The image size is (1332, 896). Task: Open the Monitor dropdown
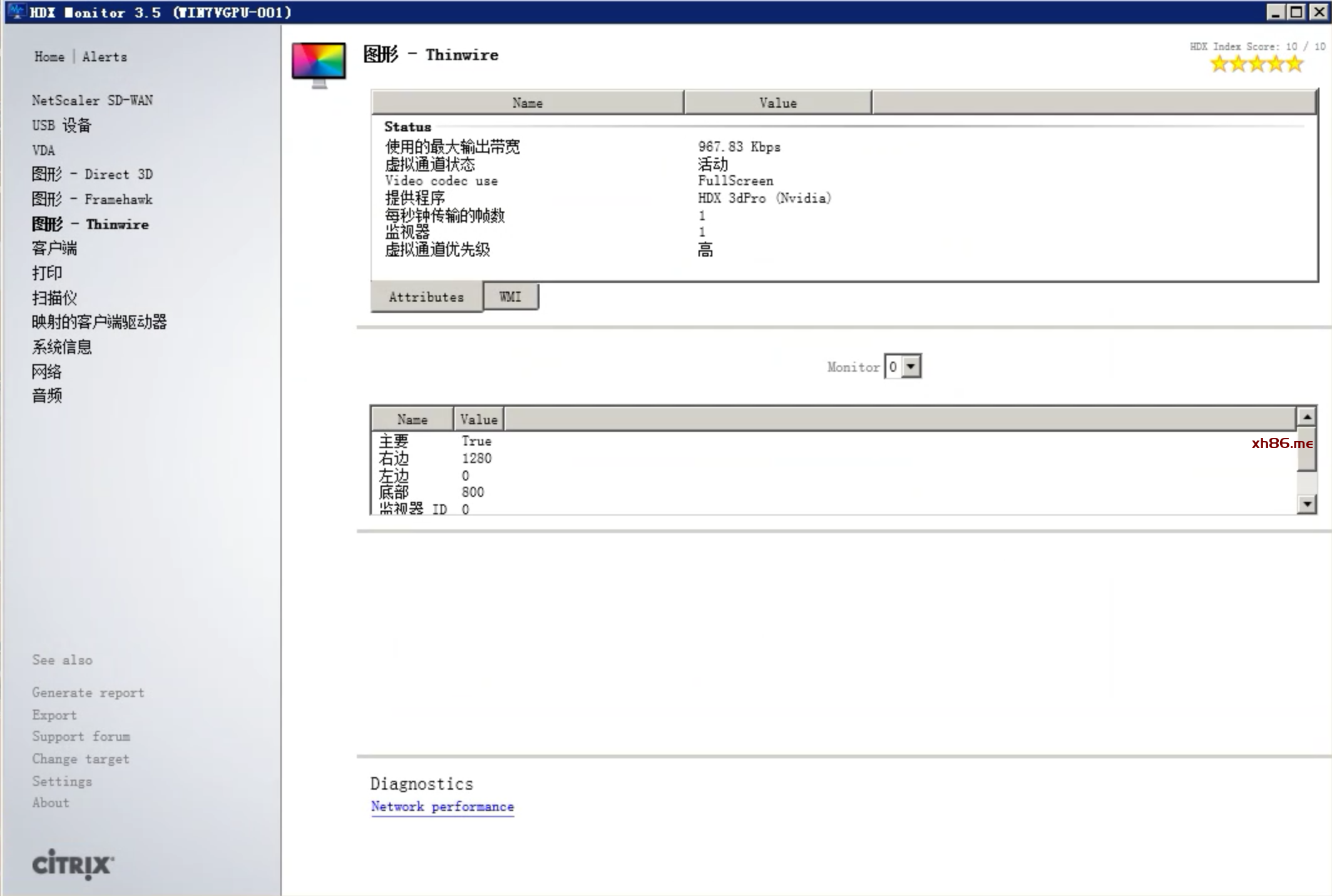903,367
